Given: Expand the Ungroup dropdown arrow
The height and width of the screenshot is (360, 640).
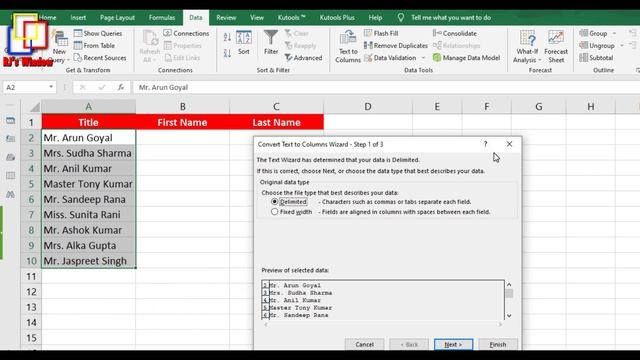Looking at the screenshot, I should [x=622, y=46].
